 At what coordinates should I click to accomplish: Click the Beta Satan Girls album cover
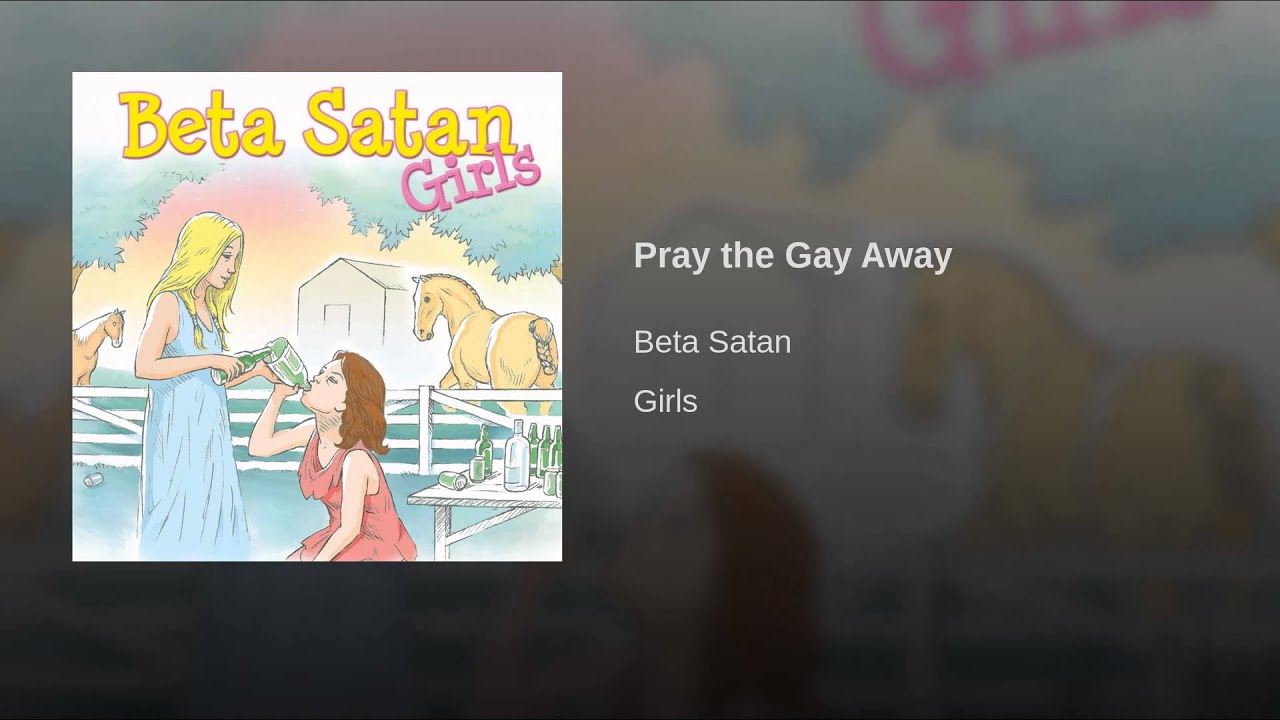coord(317,316)
